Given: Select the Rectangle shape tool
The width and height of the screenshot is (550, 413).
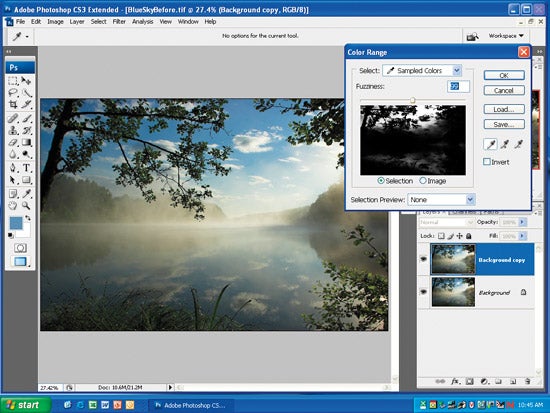Looking at the screenshot, I should tap(26, 180).
